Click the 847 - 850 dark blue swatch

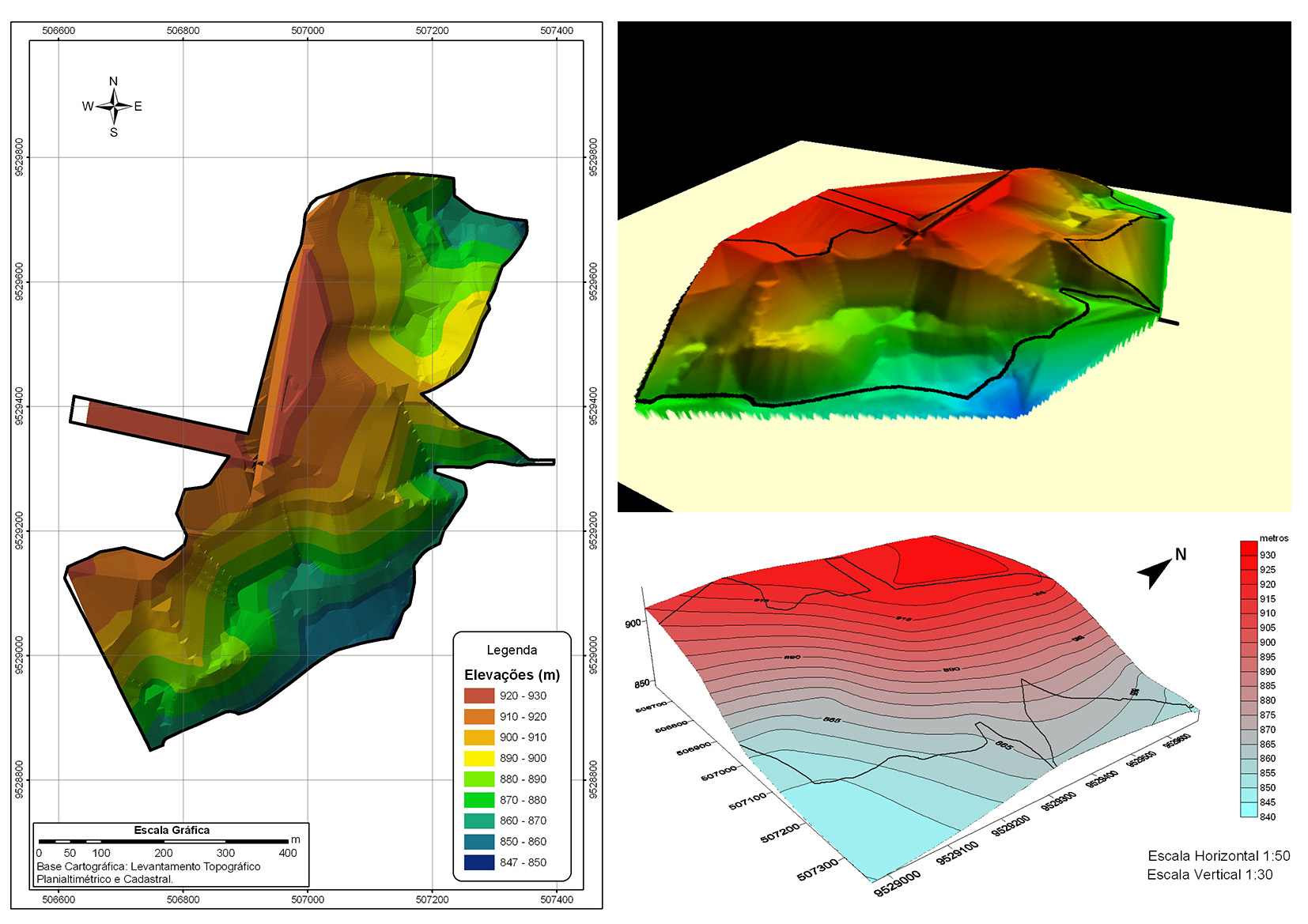click(478, 862)
